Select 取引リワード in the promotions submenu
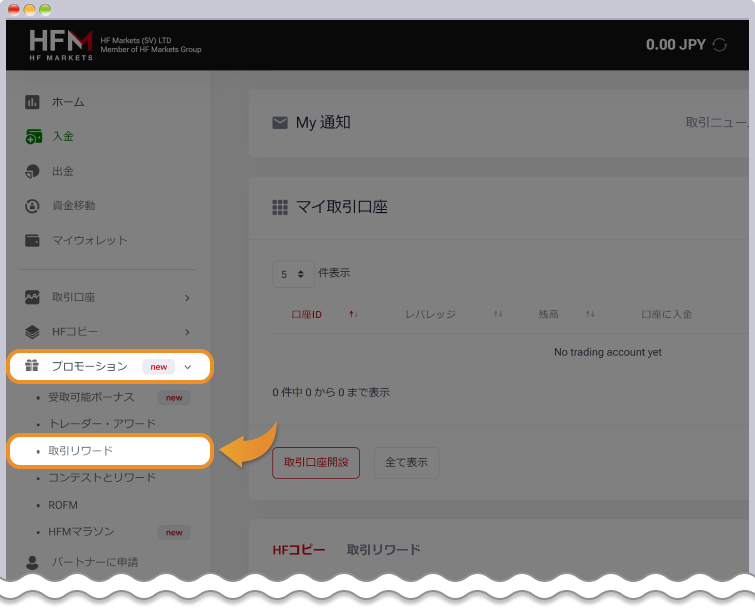 pyautogui.click(x=81, y=451)
